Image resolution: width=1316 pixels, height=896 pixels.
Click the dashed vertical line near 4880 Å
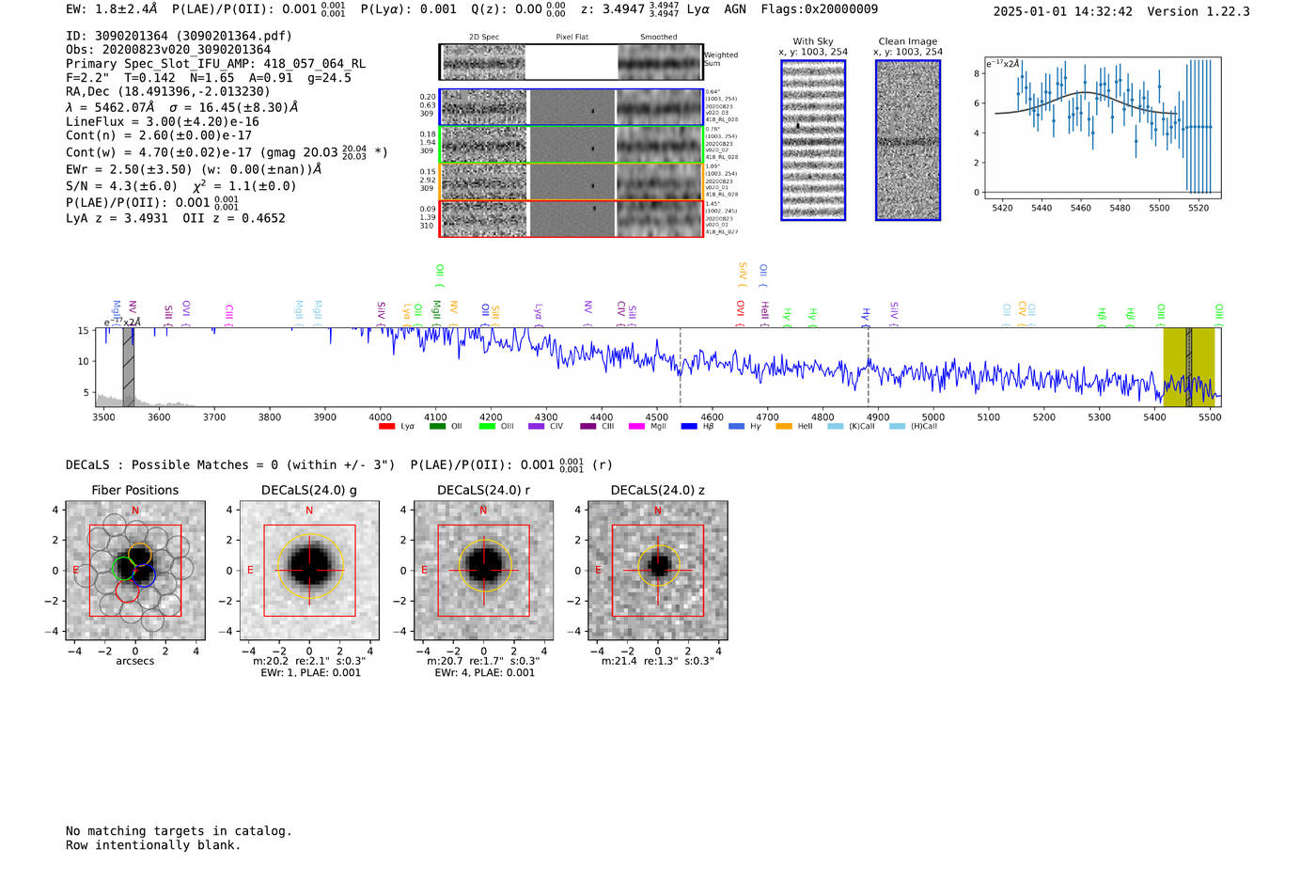point(868,367)
